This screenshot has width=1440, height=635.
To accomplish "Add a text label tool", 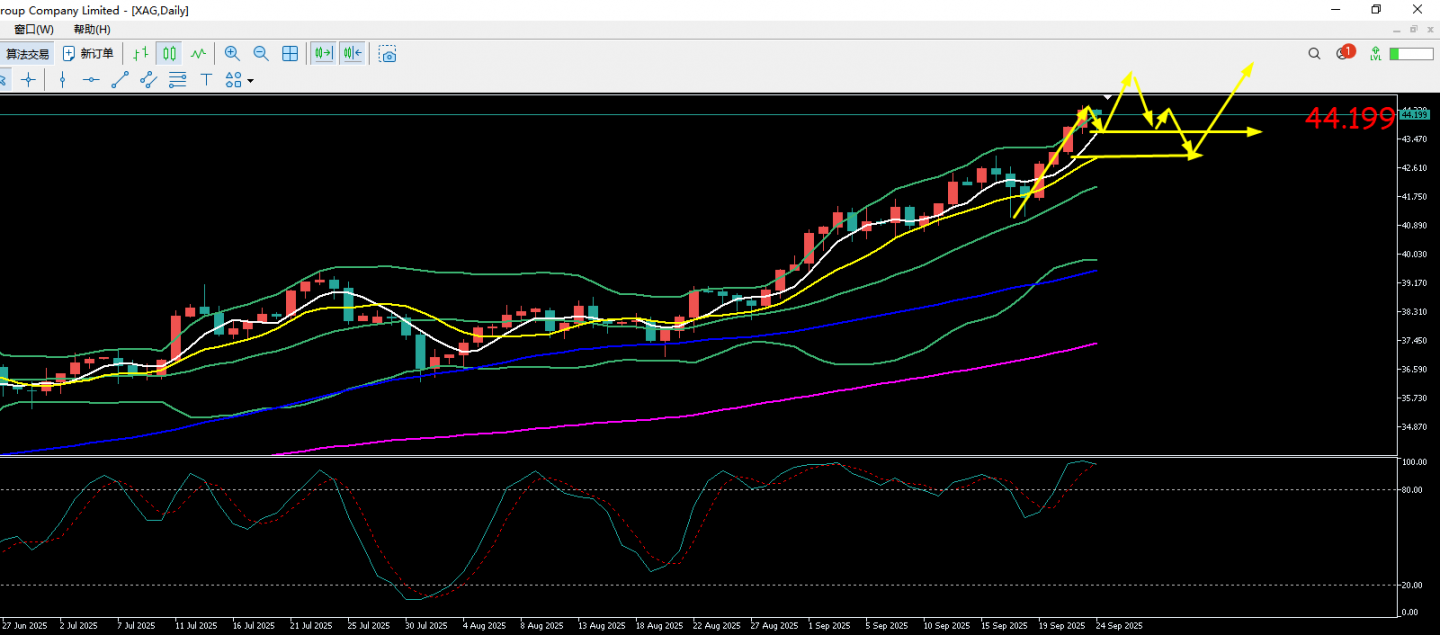I will (206, 80).
